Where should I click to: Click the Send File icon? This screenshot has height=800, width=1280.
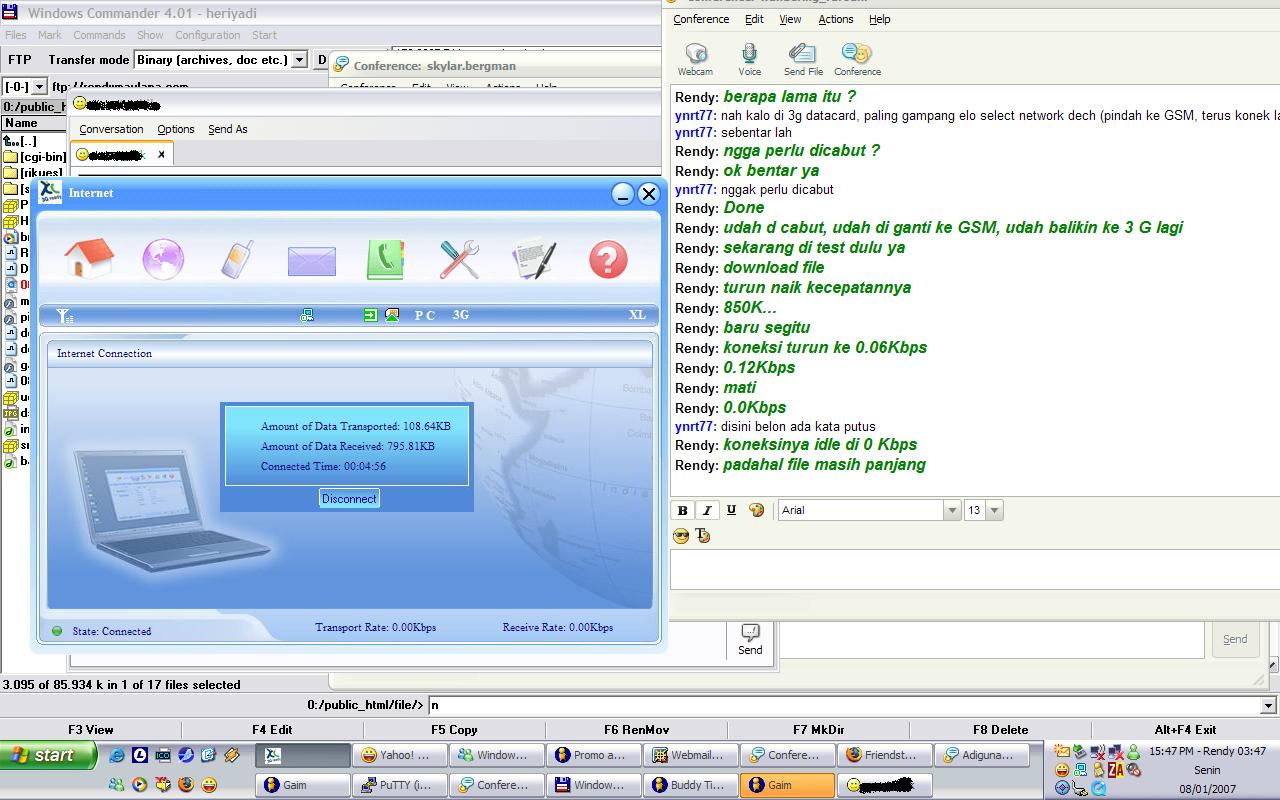click(x=803, y=59)
